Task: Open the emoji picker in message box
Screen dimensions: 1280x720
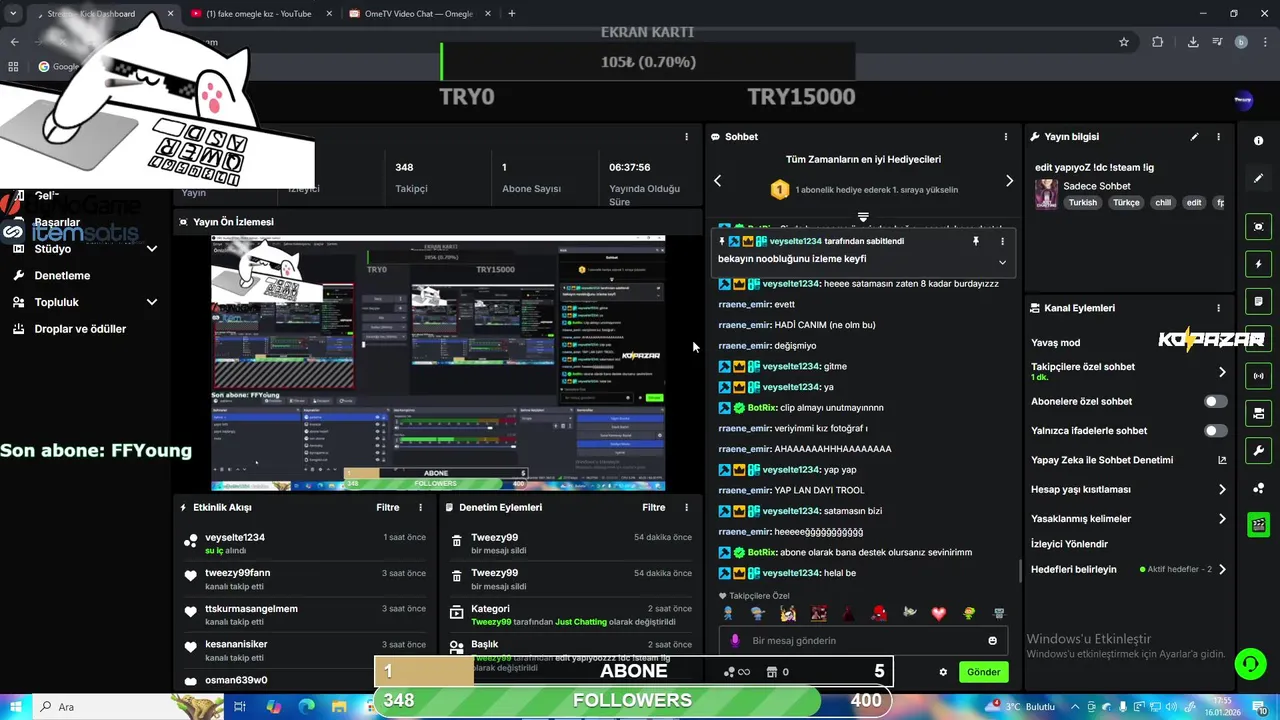Action: (992, 641)
